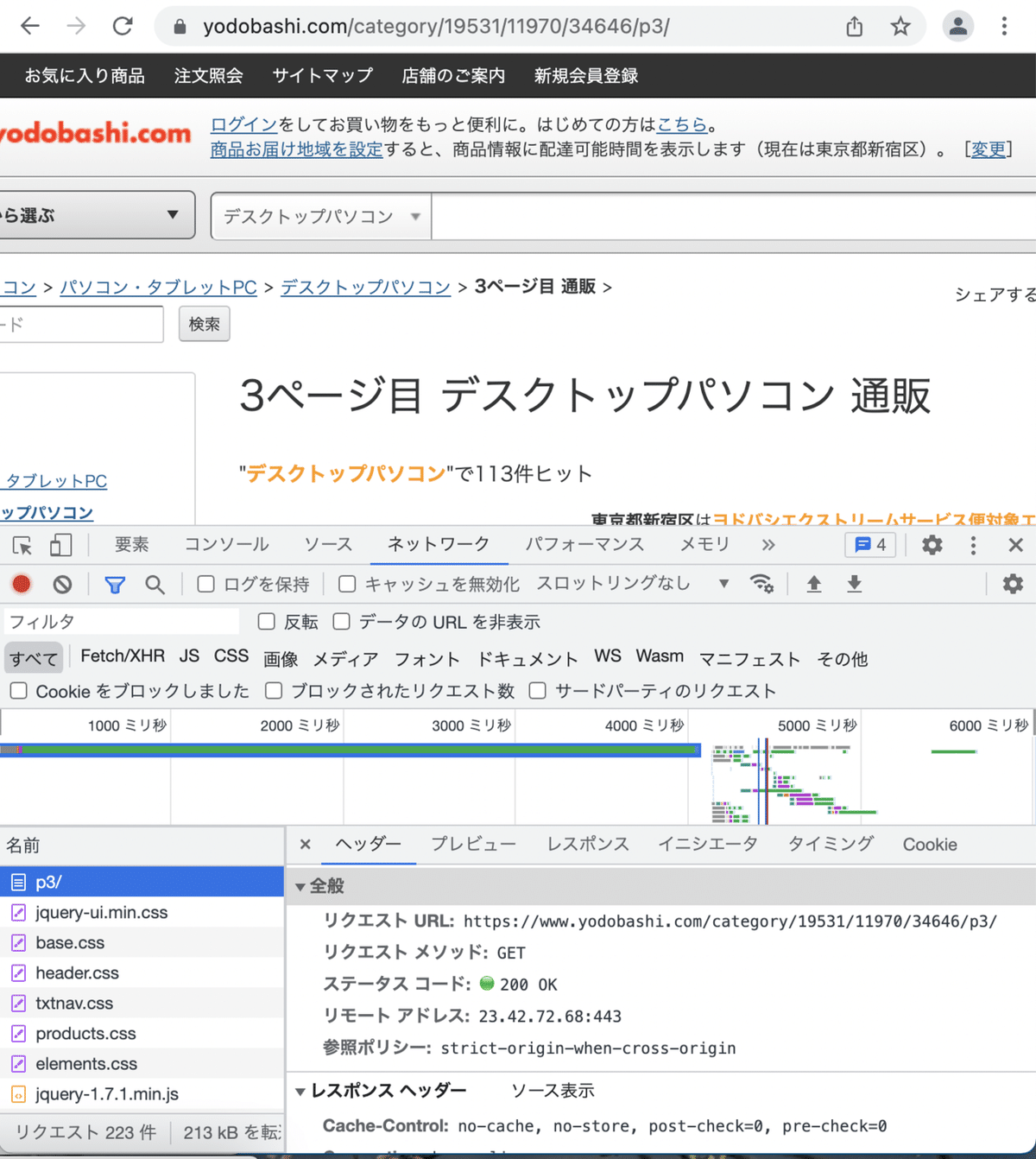This screenshot has height=1159, width=1036.
Task: Enable キャッシュを無効化 checkbox
Action: [347, 585]
